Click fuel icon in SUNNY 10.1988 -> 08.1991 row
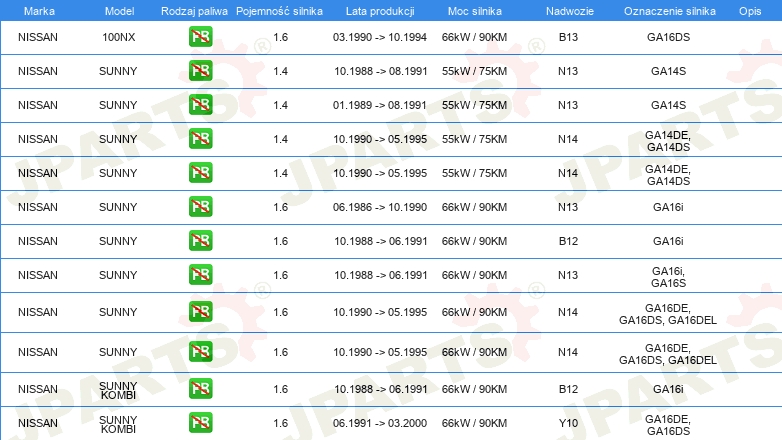 click(x=200, y=71)
